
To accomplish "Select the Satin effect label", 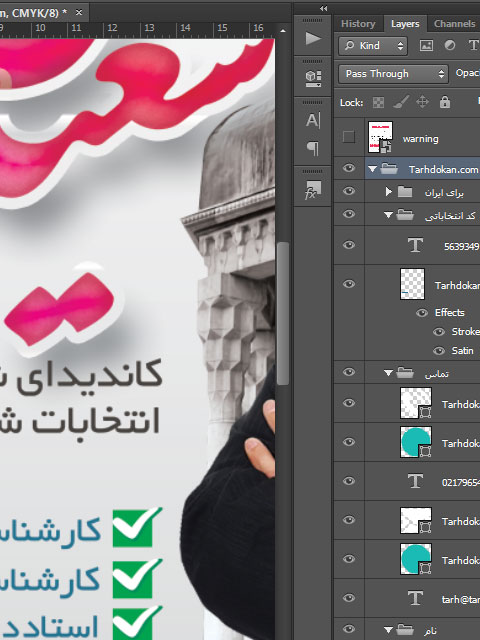I will click(x=462, y=351).
